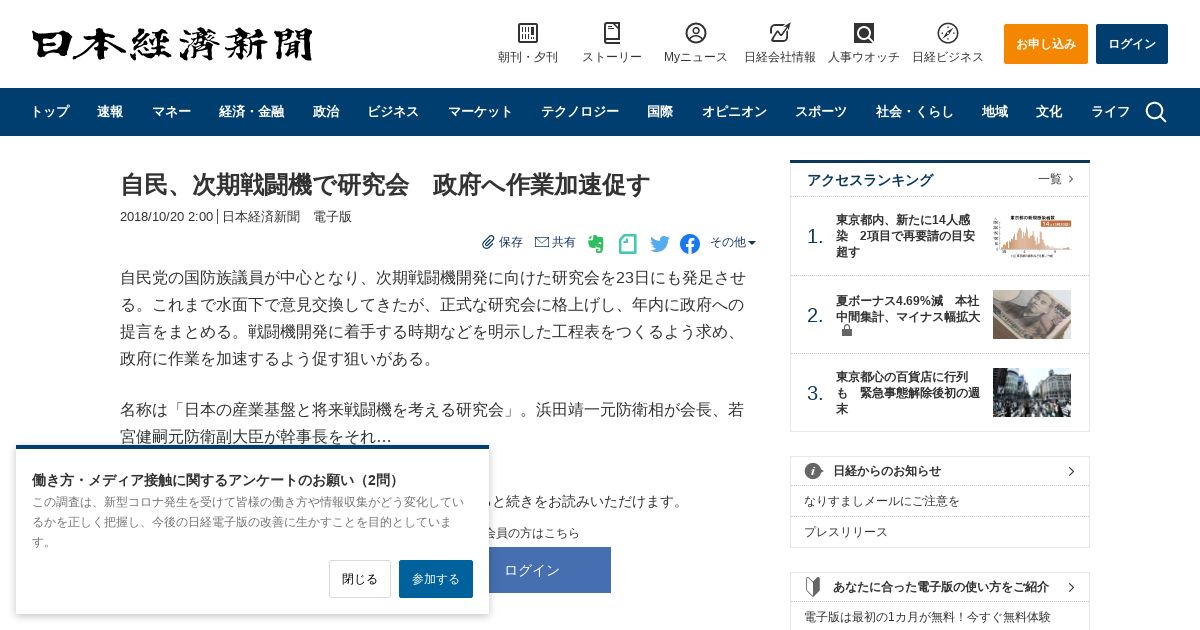Viewport: 1200px width, 630px height.
Task: Open the 速報 navigation tab
Action: pyautogui.click(x=110, y=112)
